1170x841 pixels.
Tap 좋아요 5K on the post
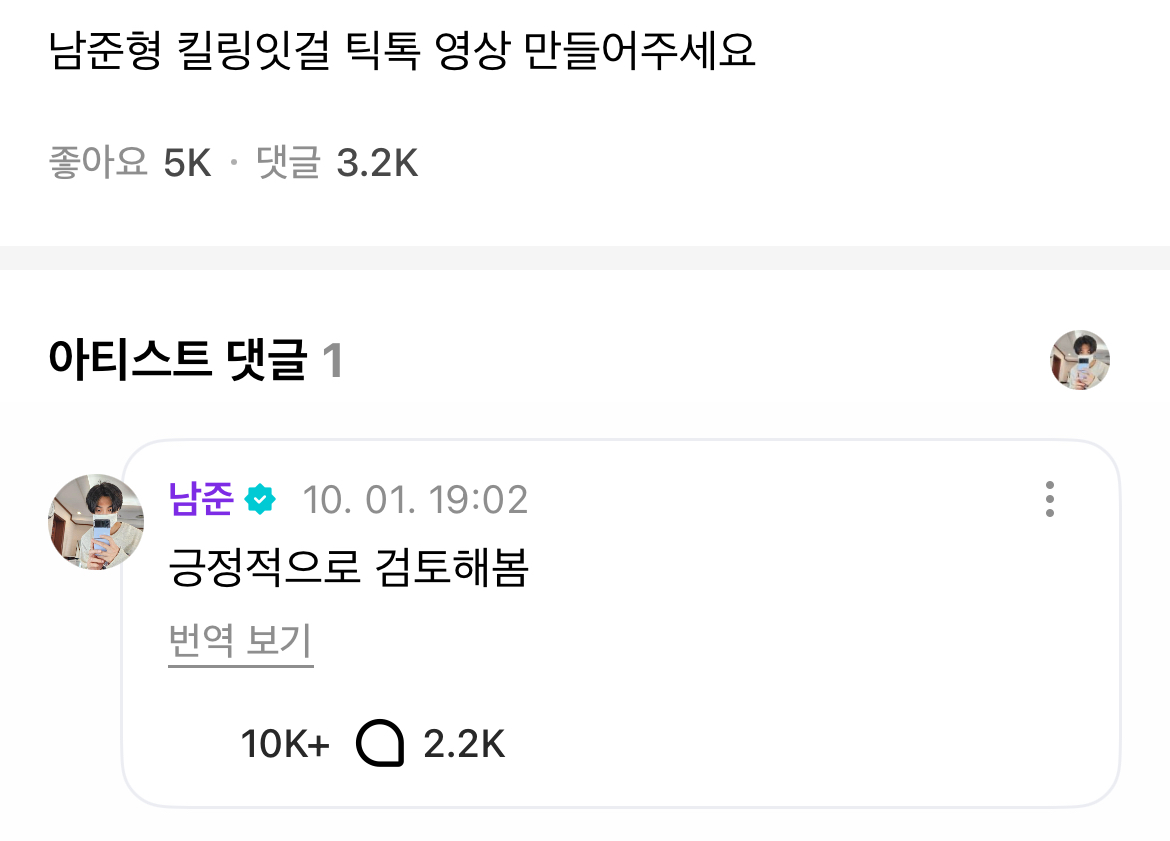(130, 162)
